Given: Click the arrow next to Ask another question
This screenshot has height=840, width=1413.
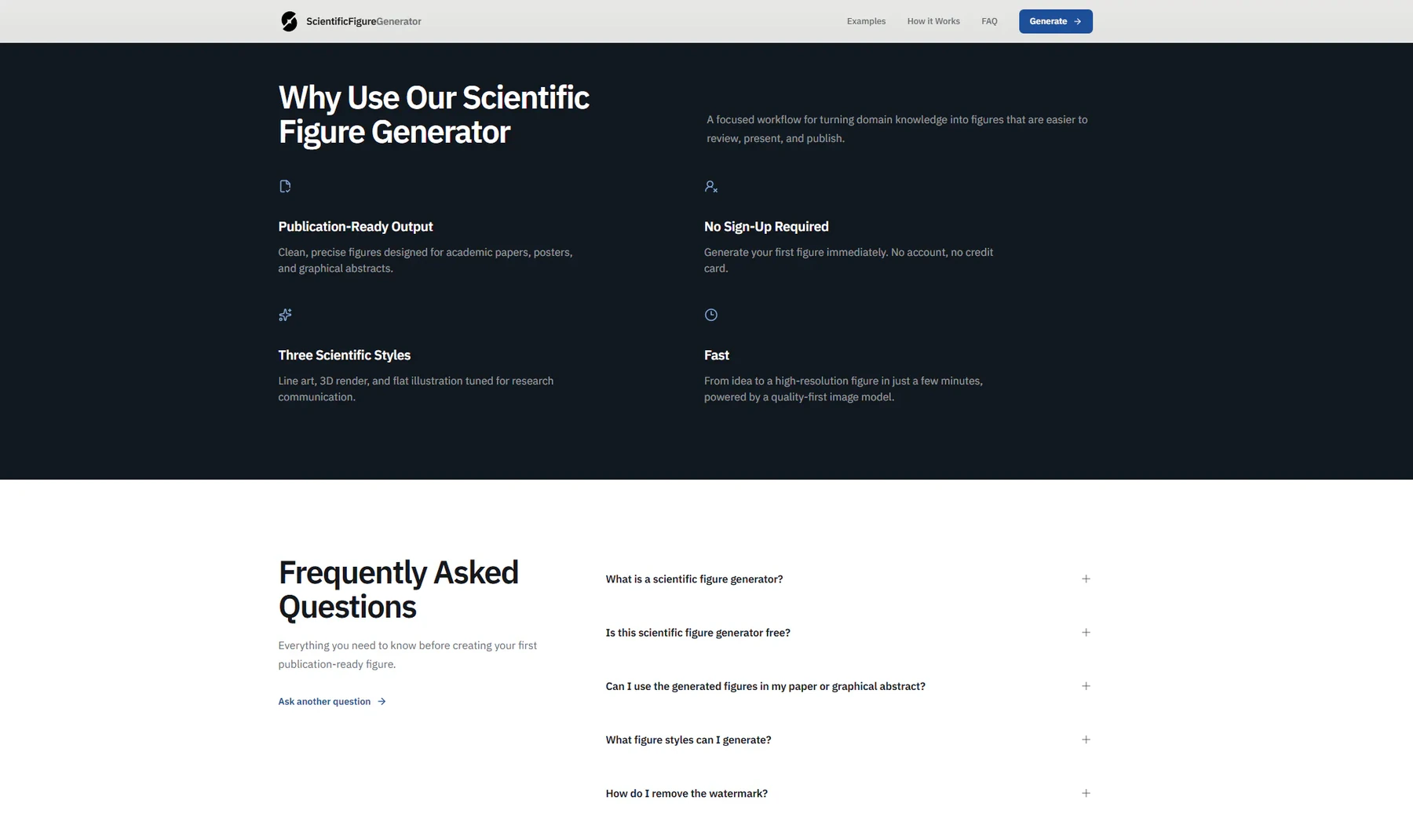Looking at the screenshot, I should tap(382, 702).
